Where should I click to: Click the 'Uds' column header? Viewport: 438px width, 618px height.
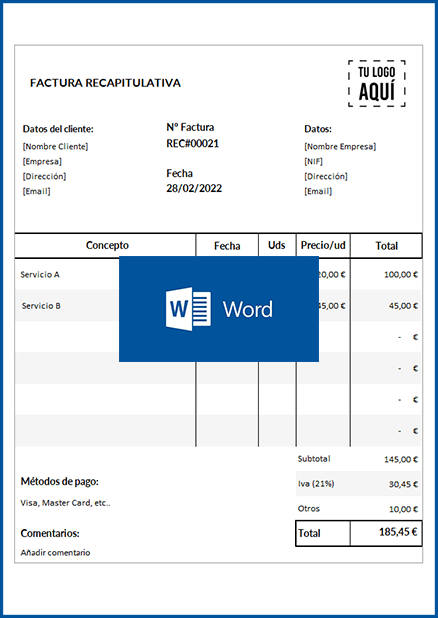click(276, 245)
